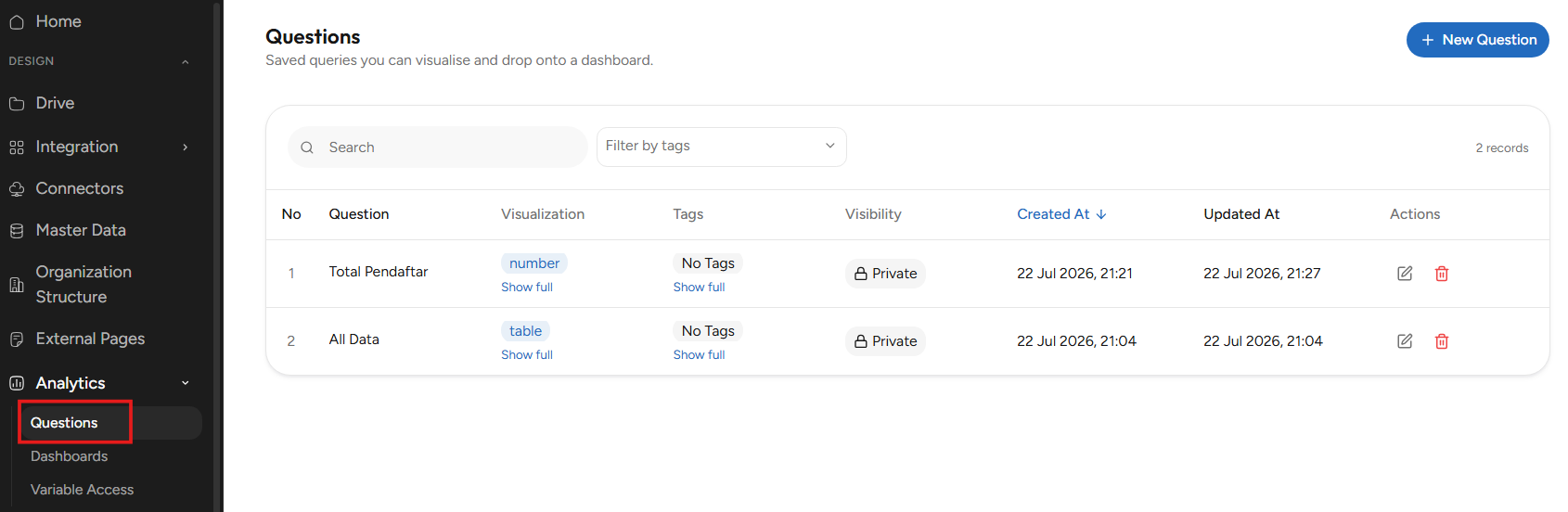Click the Tags column header
1568x512 pixels.
coord(688,214)
